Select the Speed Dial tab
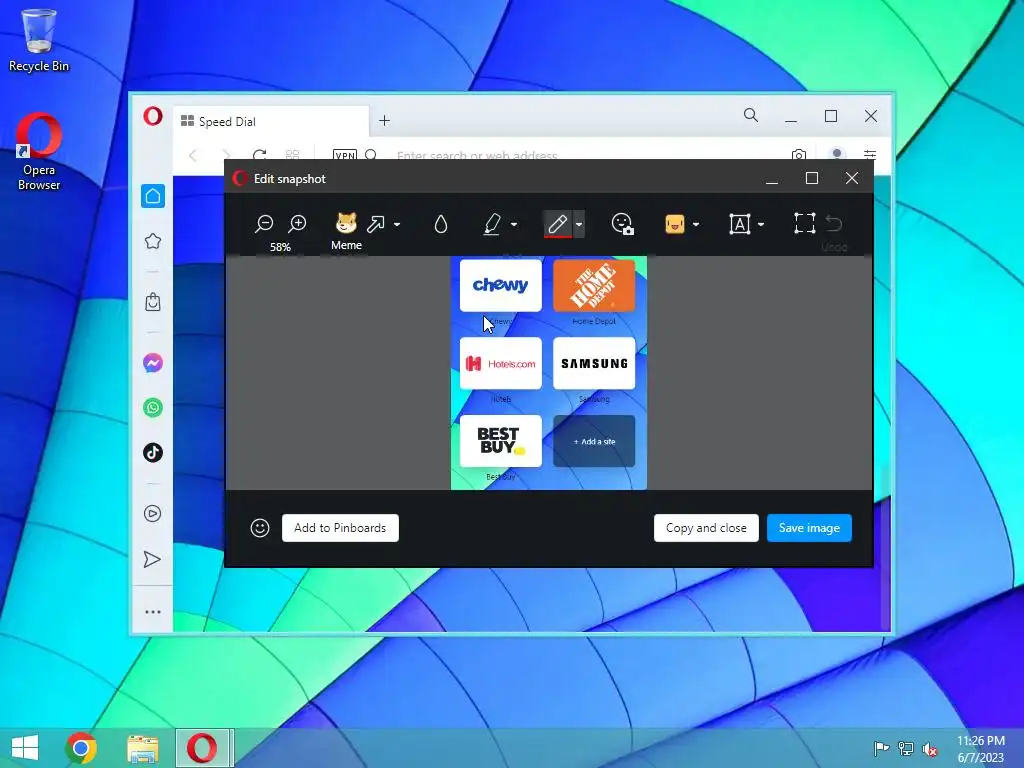Viewport: 1024px width, 768px height. tap(270, 121)
